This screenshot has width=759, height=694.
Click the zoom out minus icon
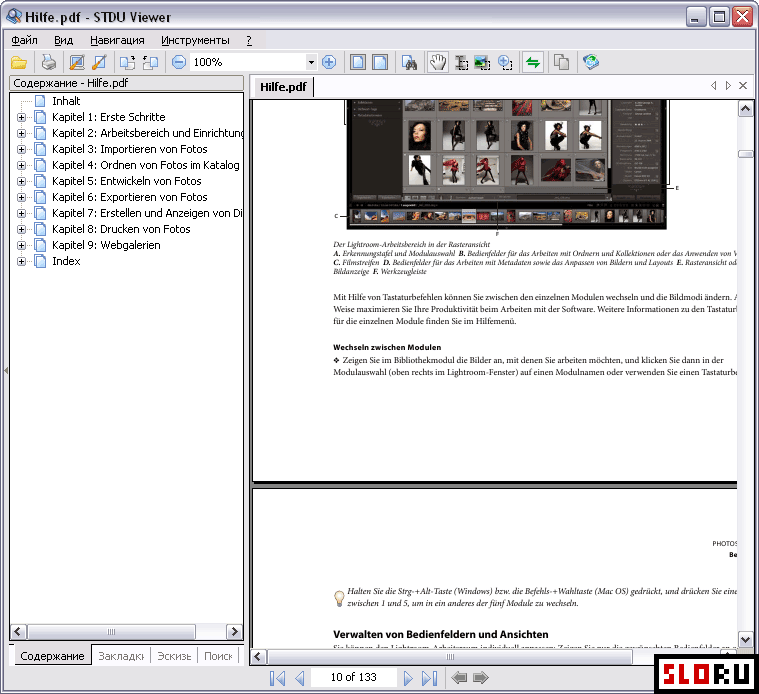click(179, 62)
